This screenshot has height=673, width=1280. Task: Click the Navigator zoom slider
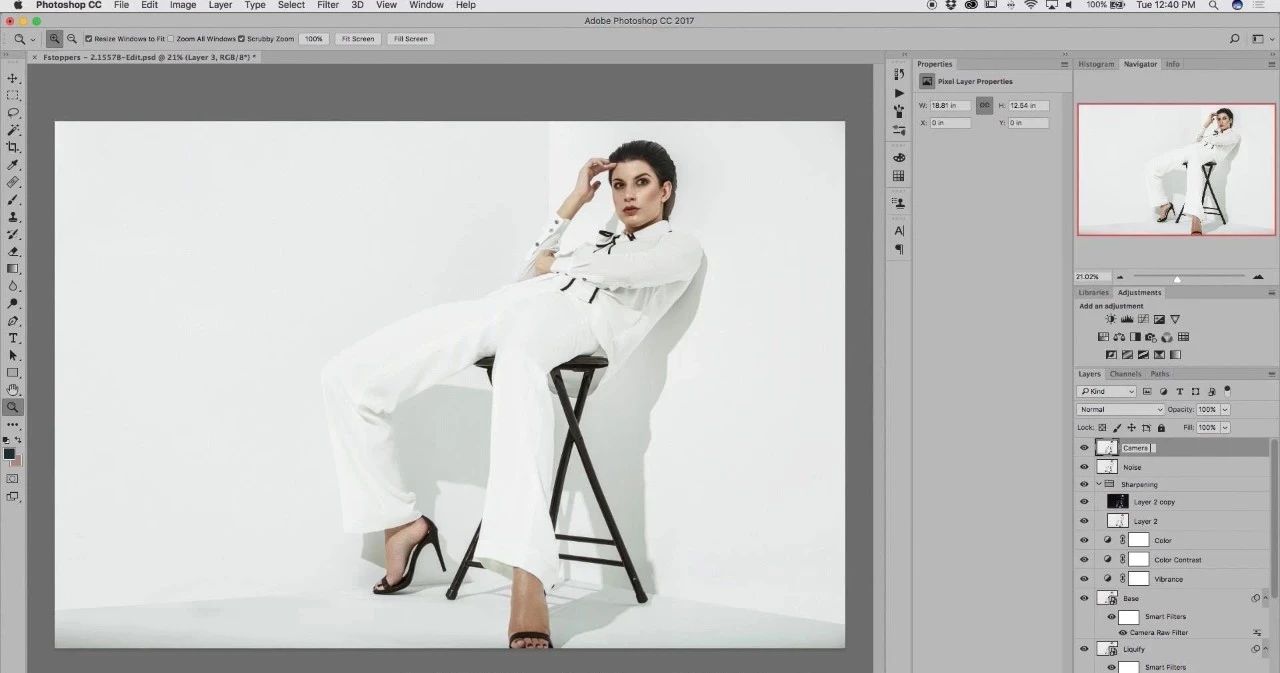point(1177,277)
